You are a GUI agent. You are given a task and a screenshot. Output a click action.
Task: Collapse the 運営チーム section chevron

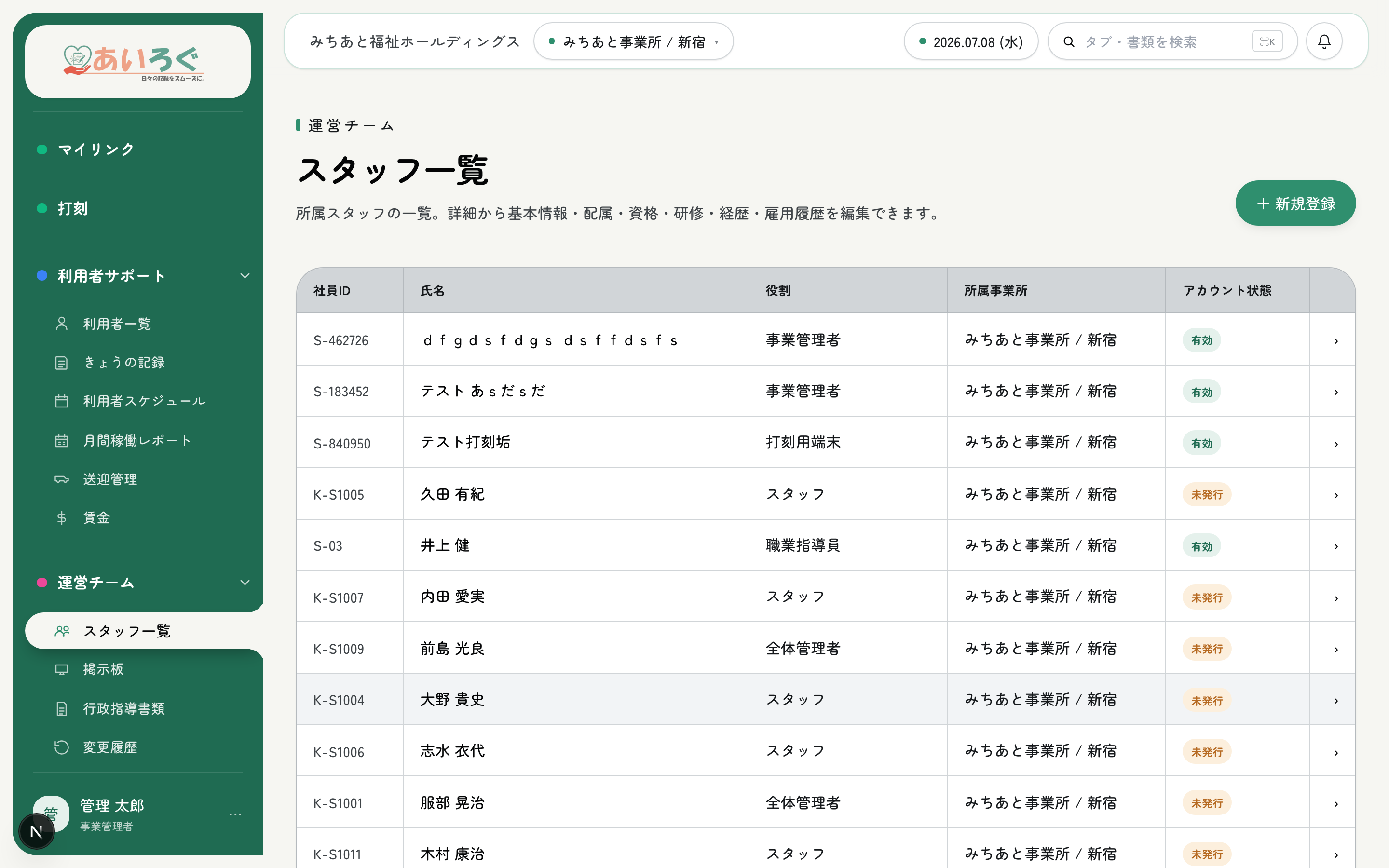245,583
